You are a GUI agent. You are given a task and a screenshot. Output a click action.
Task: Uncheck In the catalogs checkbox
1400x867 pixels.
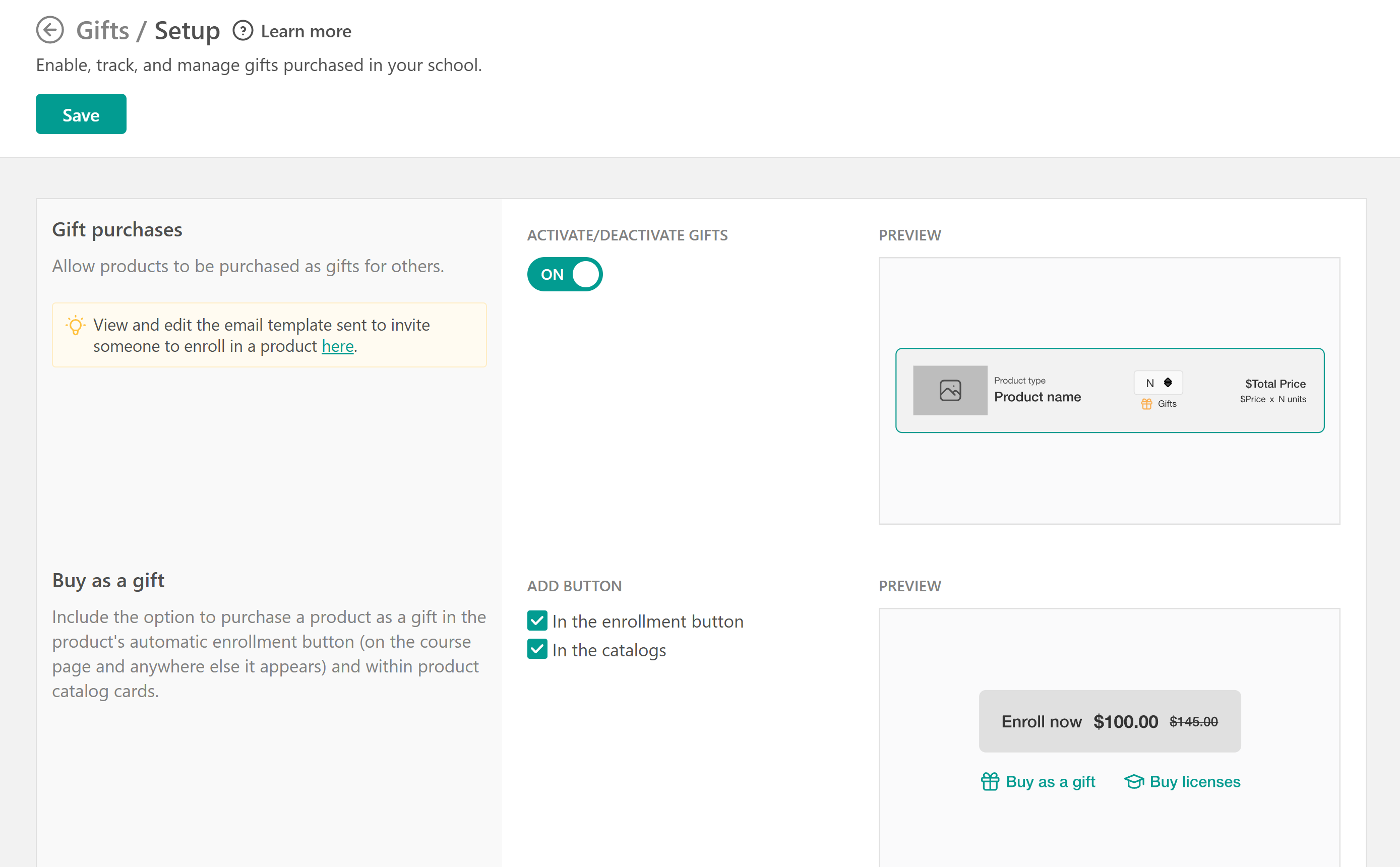click(x=537, y=649)
